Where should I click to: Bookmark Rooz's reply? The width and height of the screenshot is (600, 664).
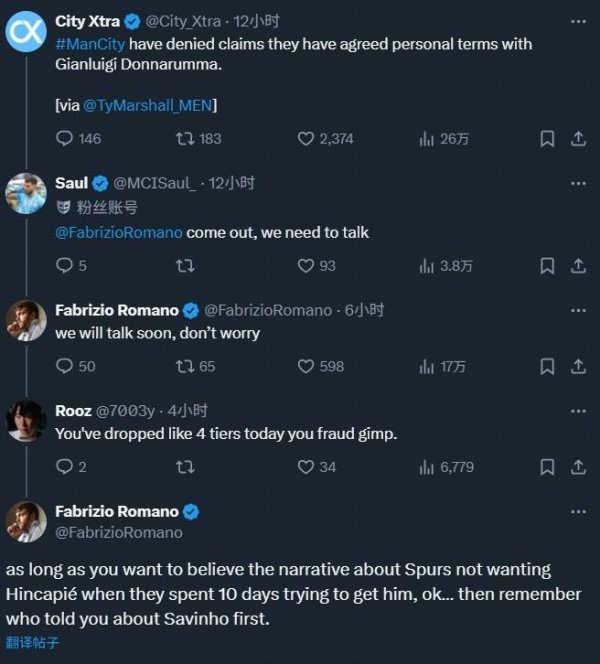pyautogui.click(x=547, y=467)
